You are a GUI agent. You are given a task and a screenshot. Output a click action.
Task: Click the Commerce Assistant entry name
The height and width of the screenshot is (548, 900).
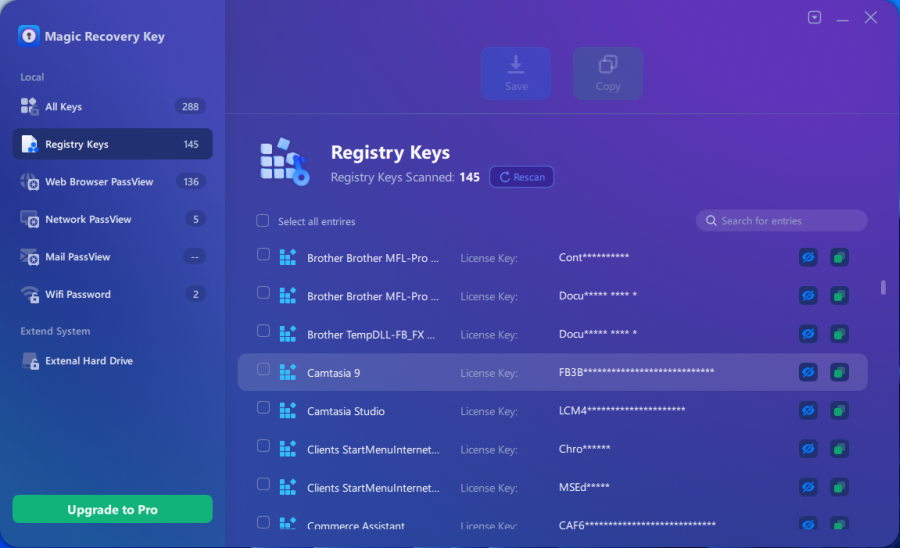356,525
